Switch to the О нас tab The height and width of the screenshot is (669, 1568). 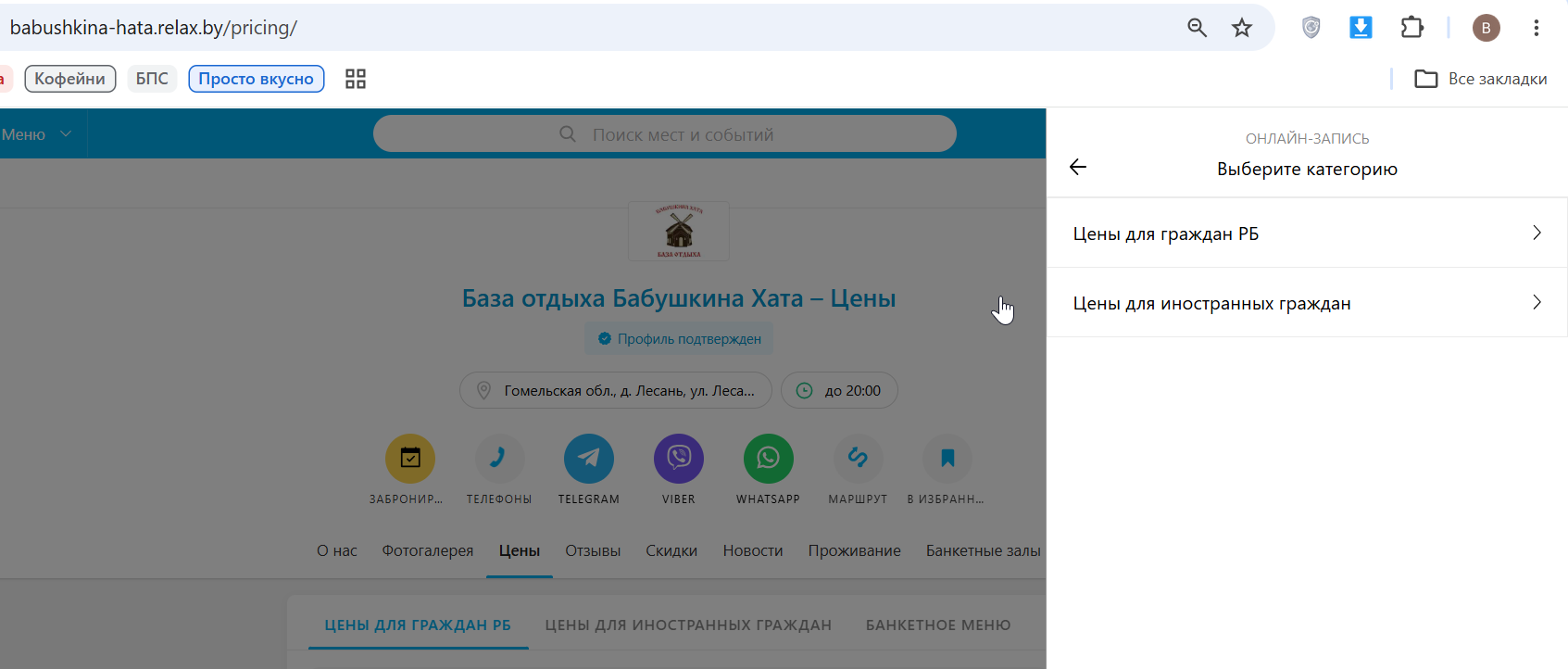click(337, 550)
